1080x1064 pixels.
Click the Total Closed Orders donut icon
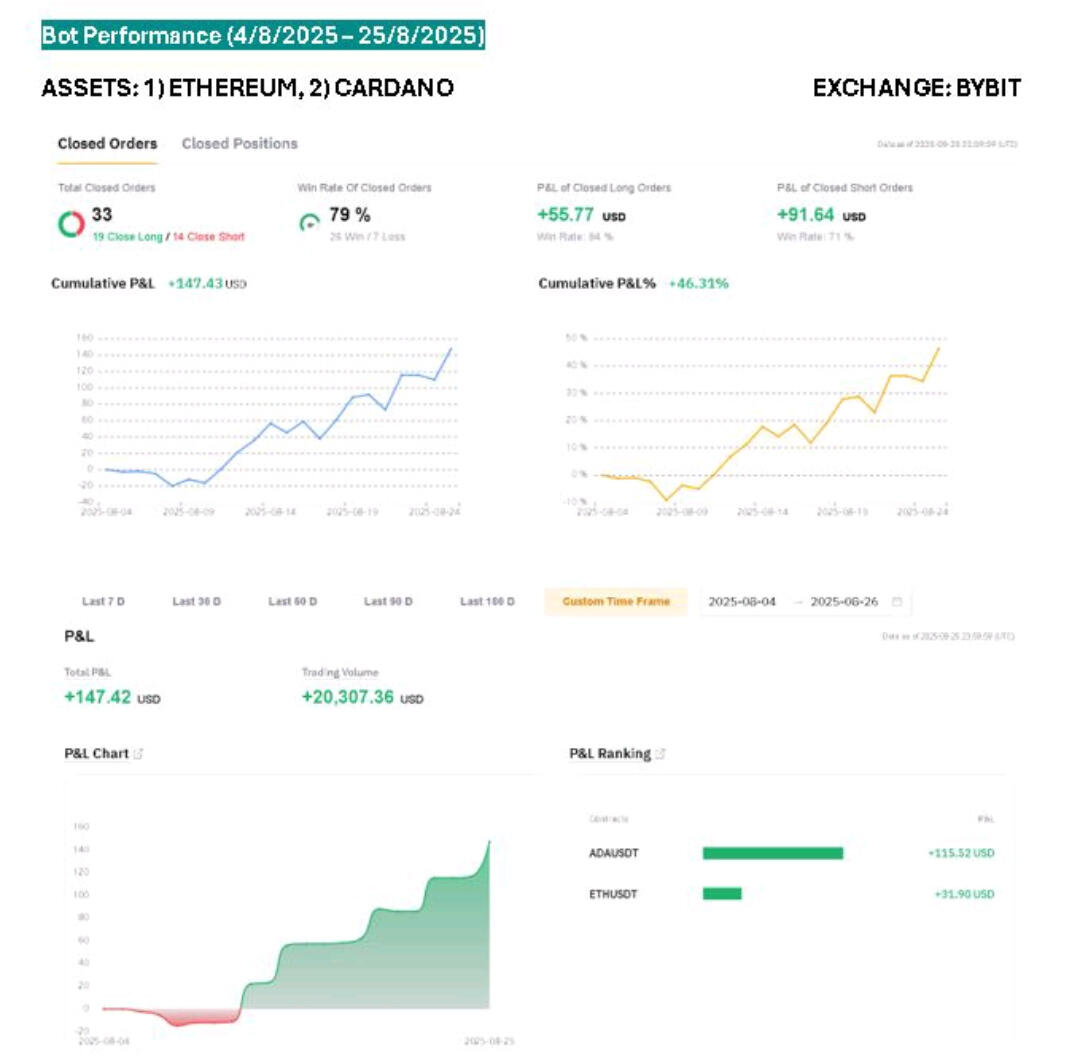tap(71, 224)
